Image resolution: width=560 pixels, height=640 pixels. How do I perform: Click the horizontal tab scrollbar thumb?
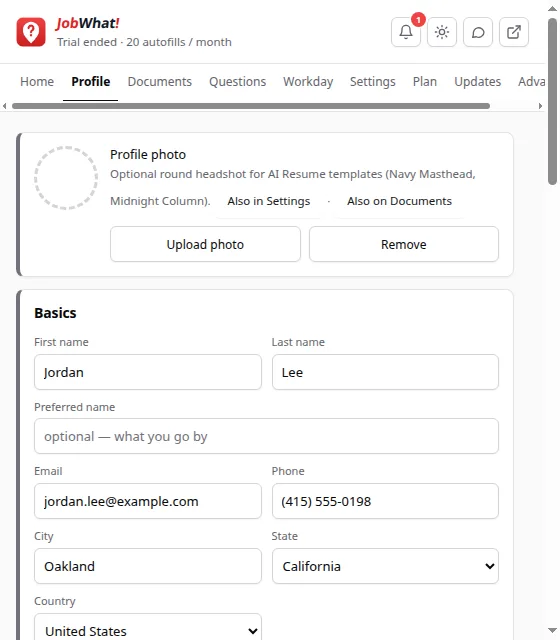click(251, 106)
